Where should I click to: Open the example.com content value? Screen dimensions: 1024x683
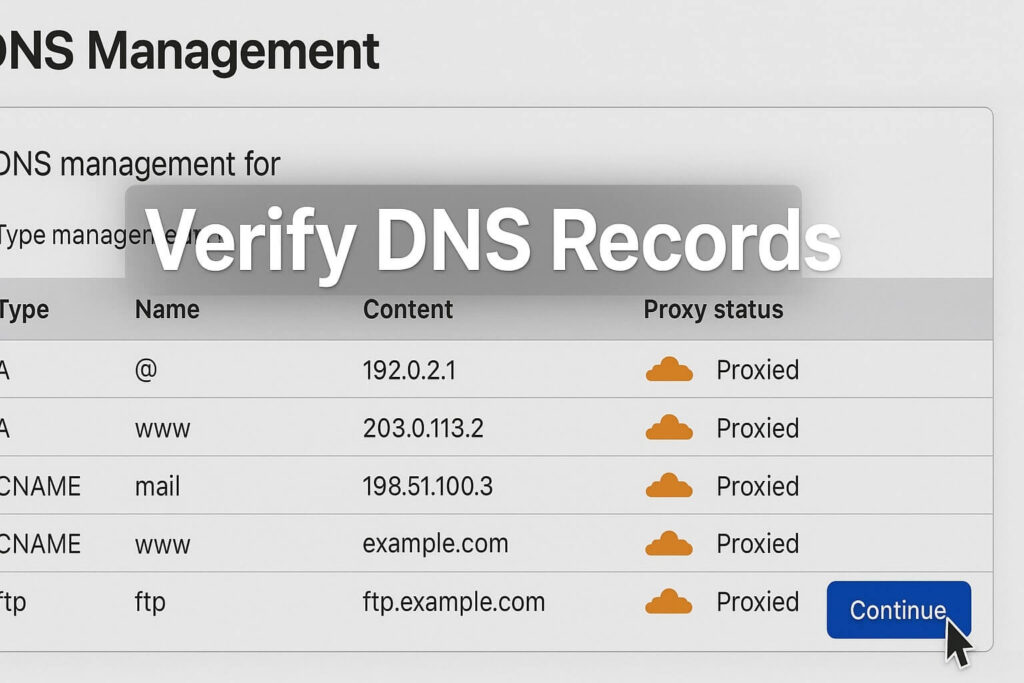435,544
